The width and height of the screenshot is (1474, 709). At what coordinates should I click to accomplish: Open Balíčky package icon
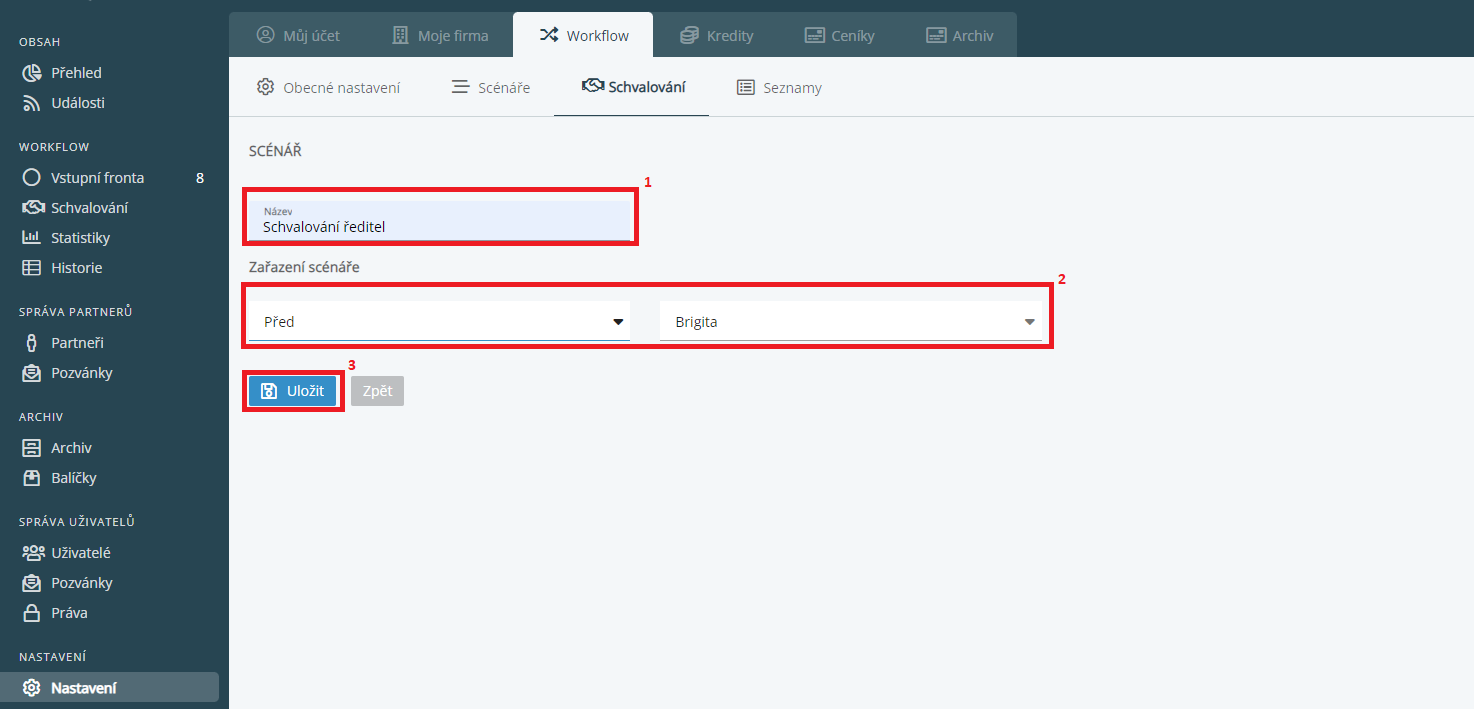coord(32,478)
